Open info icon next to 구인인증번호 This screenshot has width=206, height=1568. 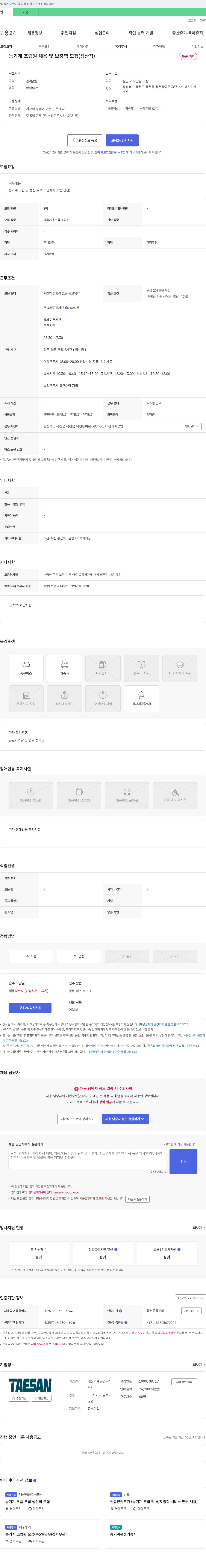pos(126,1323)
